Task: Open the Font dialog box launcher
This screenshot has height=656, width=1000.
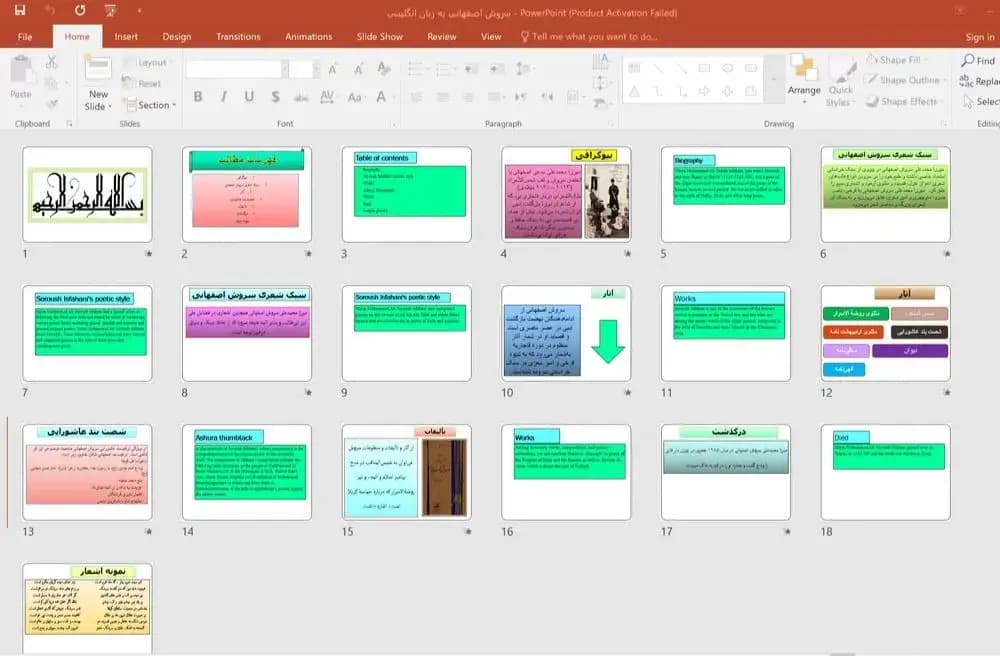Action: click(393, 124)
